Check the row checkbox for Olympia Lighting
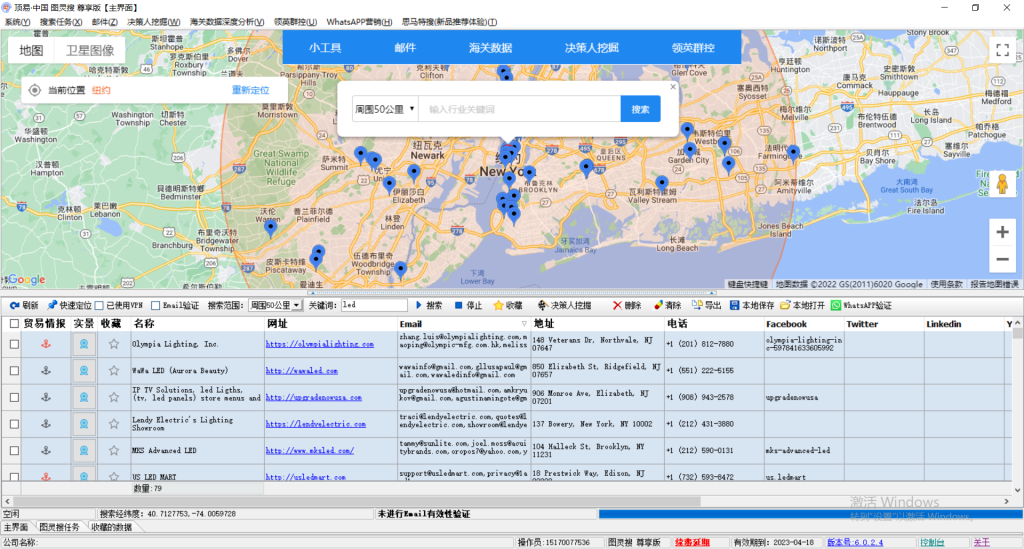Image resolution: width=1024 pixels, height=549 pixels. point(14,344)
